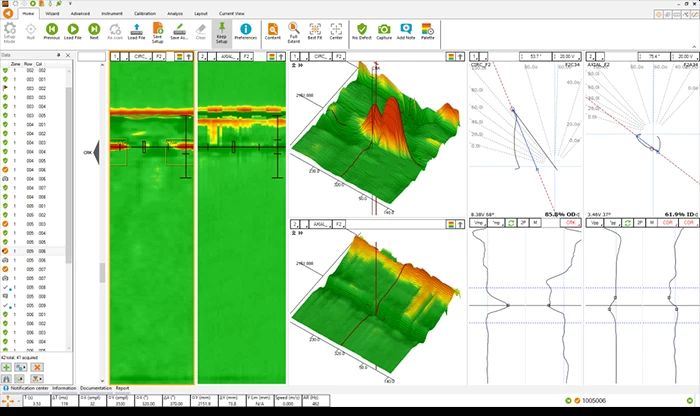Click the Data list vertical scrollbar
This screenshot has width=700, height=416.
69,174
